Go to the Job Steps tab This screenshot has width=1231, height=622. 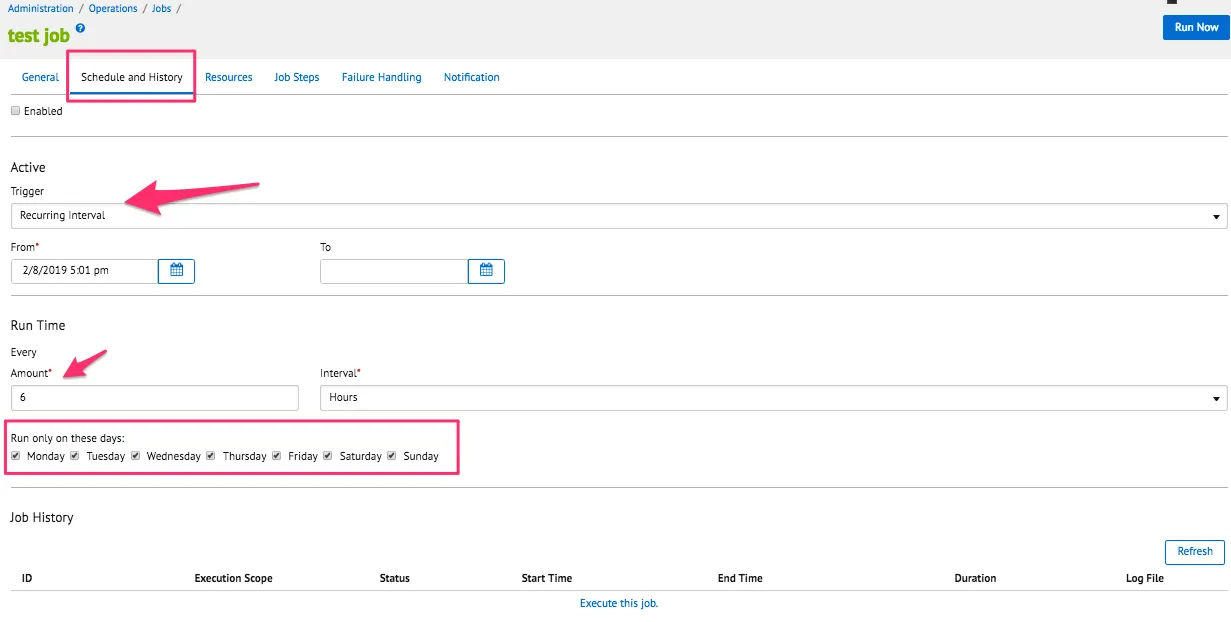pyautogui.click(x=297, y=77)
